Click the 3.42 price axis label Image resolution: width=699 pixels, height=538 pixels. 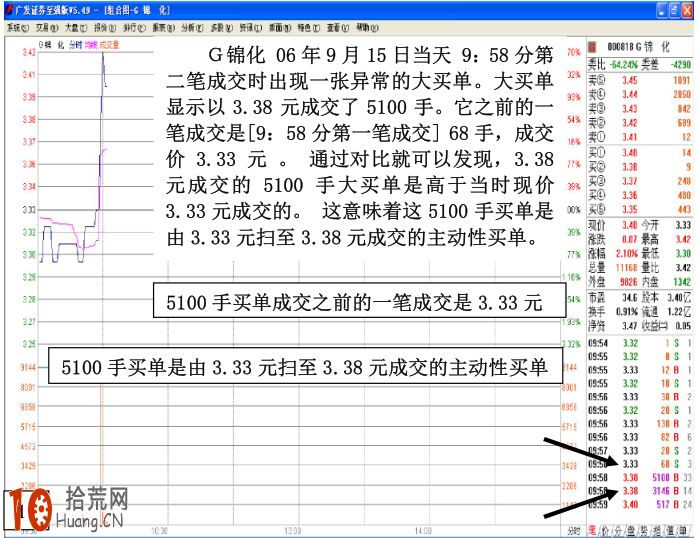(29, 53)
